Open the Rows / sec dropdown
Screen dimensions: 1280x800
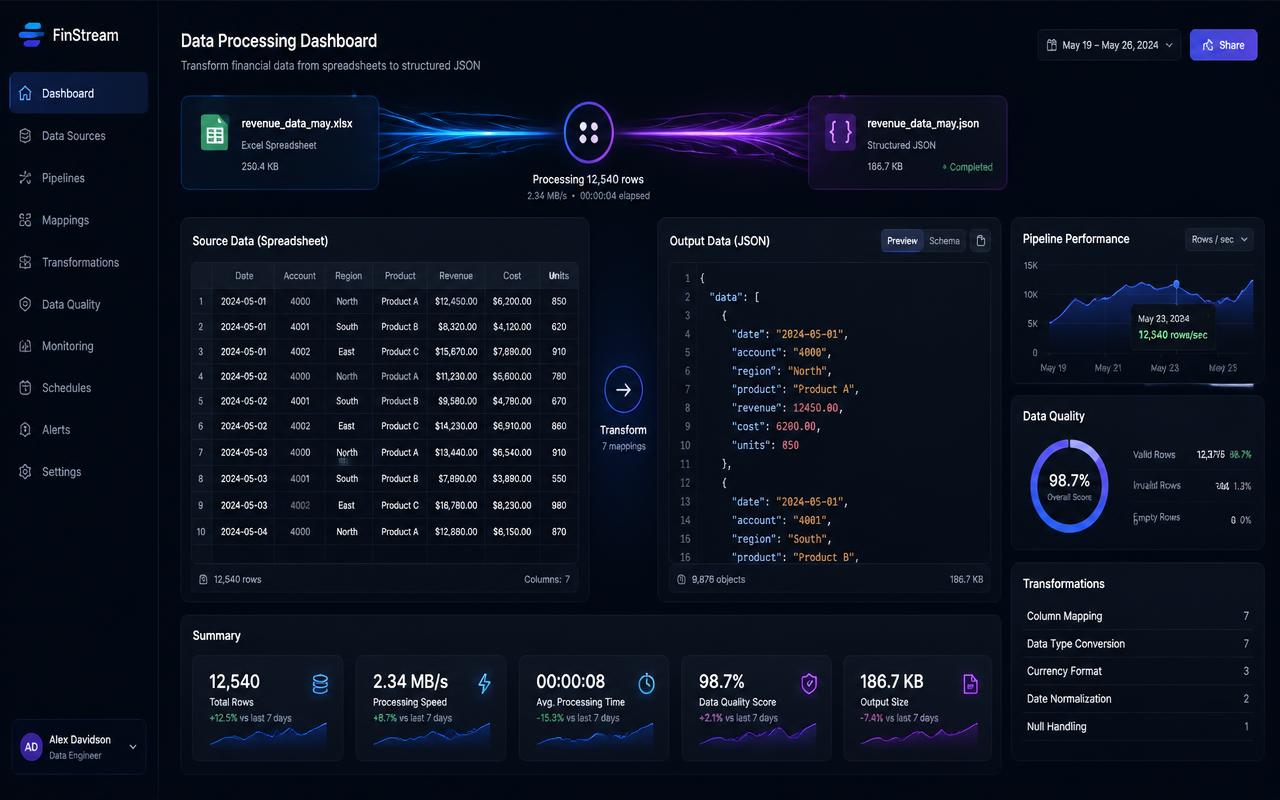pyautogui.click(x=1219, y=240)
